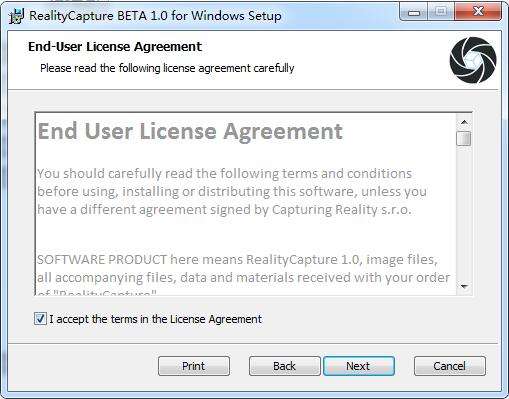
Task: Click the disabled maximize window button
Action: [441, 13]
